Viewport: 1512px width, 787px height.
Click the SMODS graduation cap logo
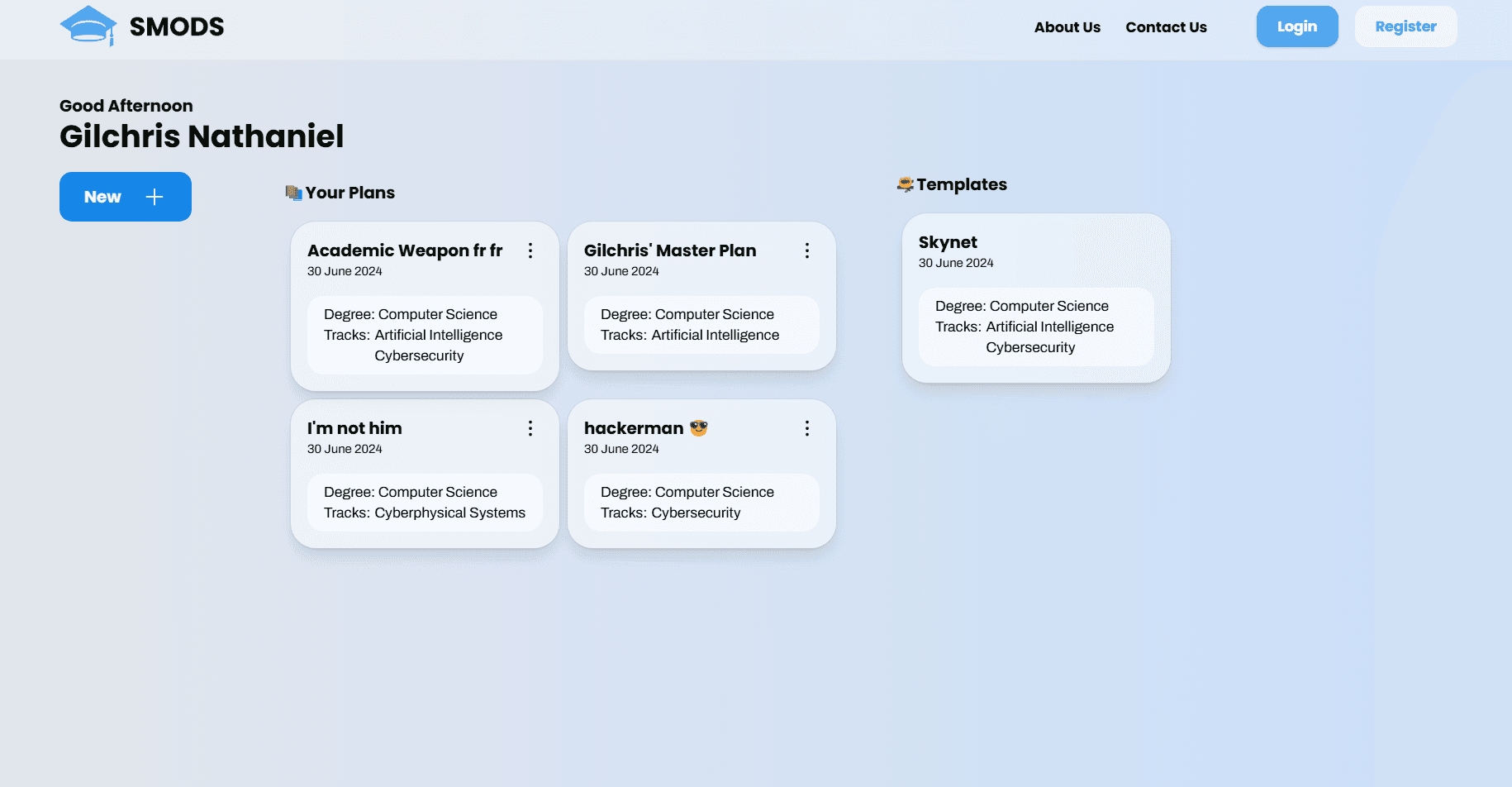(88, 26)
